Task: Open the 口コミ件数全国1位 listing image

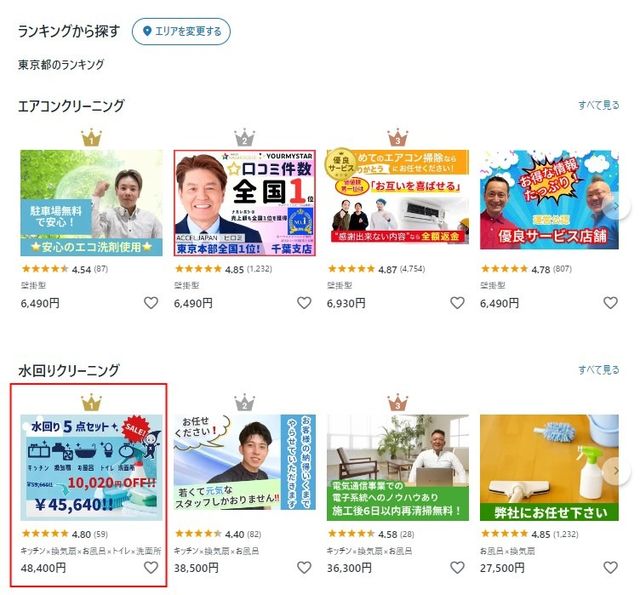Action: tap(245, 203)
